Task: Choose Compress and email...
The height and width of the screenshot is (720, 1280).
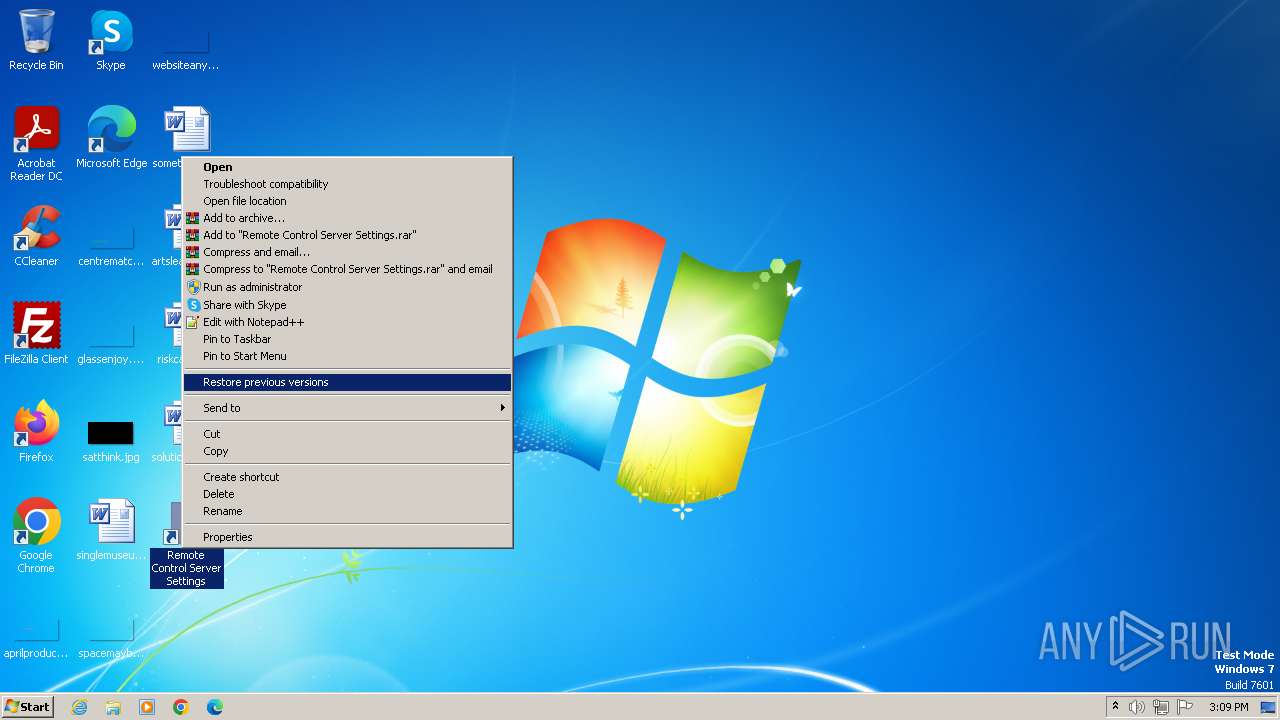Action: (x=348, y=252)
